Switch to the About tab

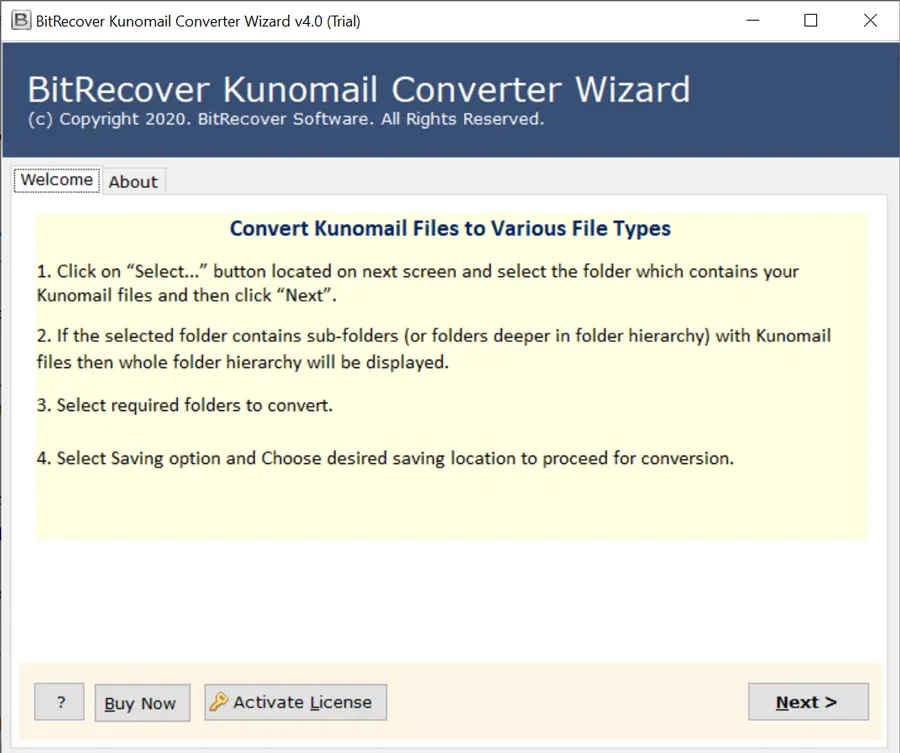[133, 181]
